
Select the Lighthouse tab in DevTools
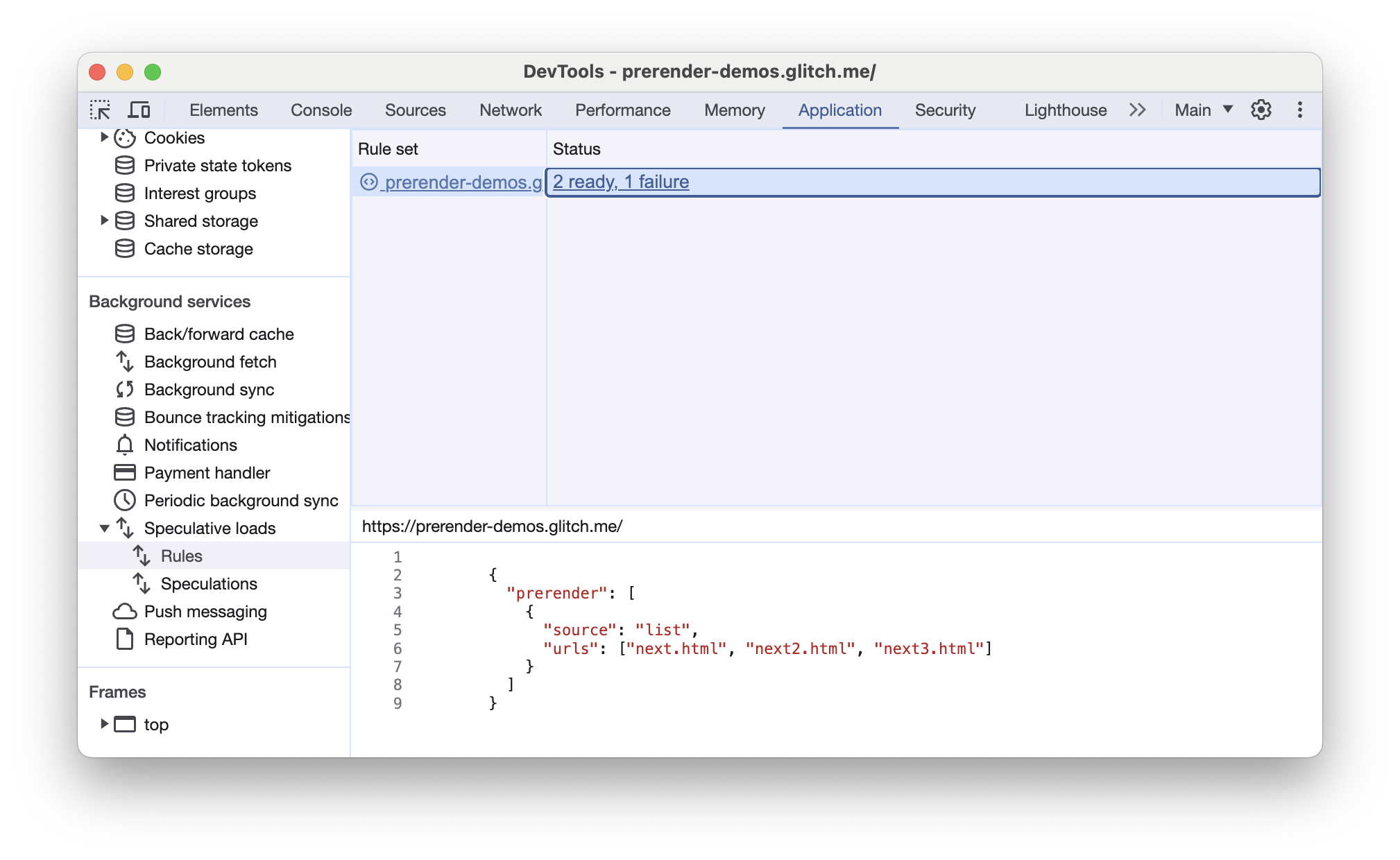pos(1065,109)
